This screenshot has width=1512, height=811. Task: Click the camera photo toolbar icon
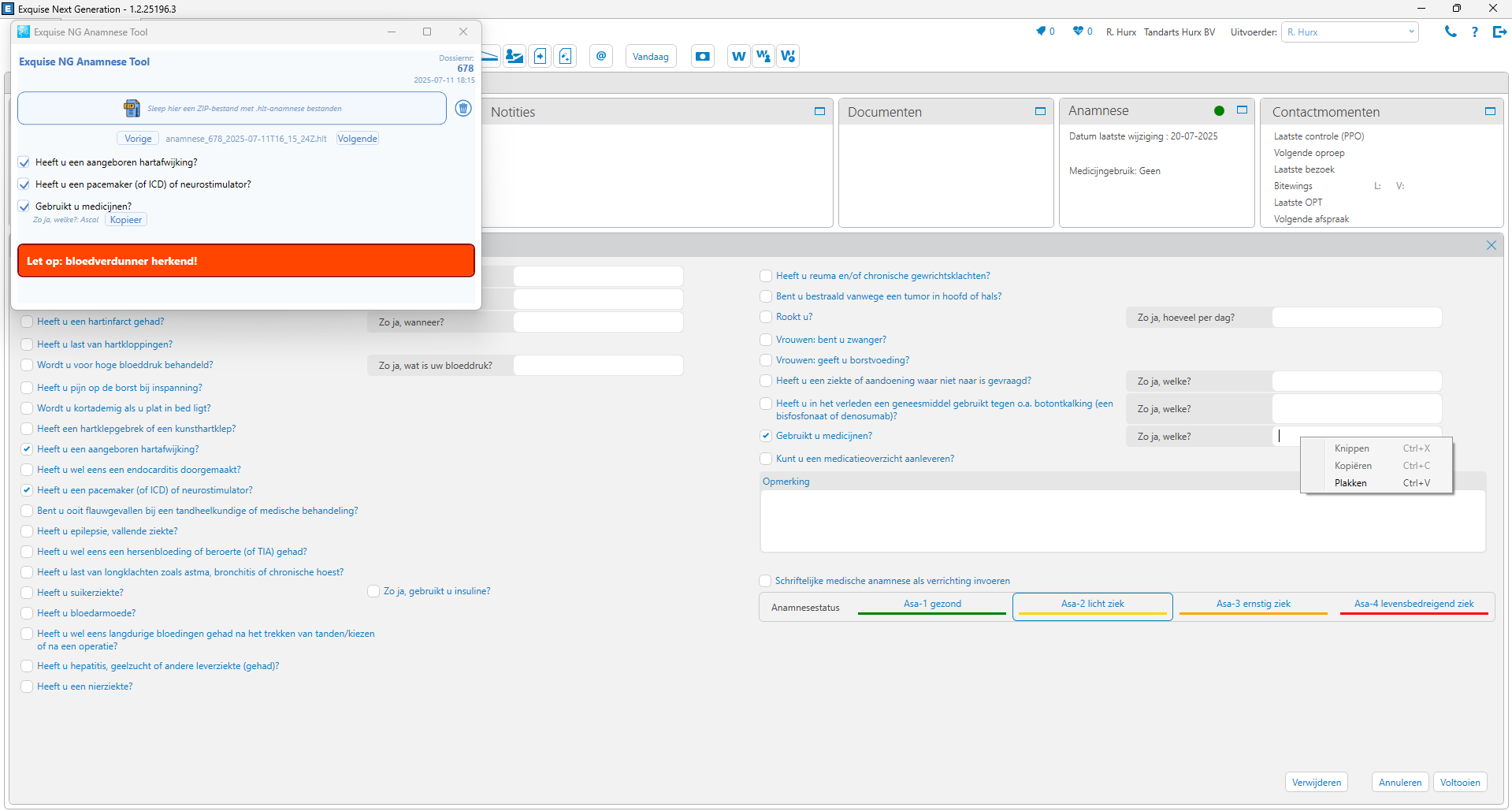(x=703, y=56)
